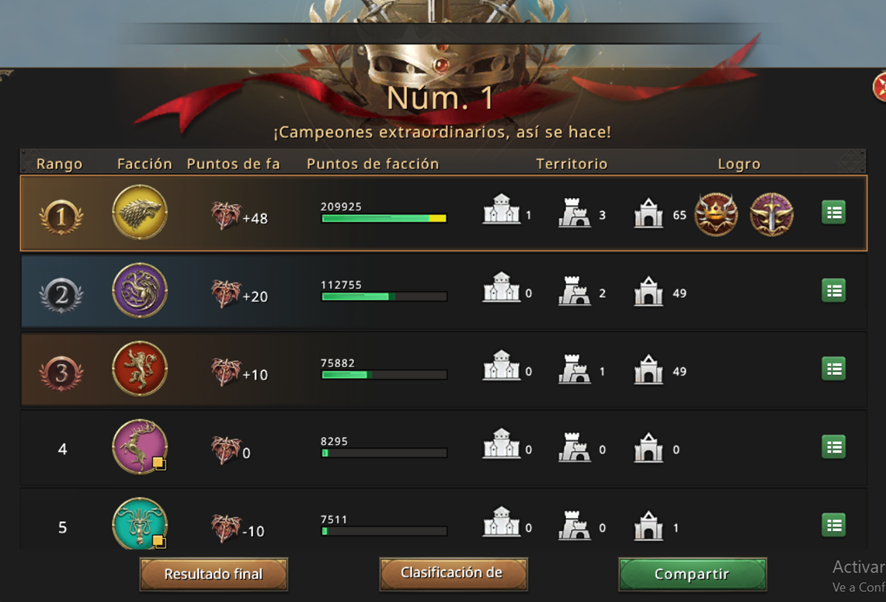The image size is (886, 602).
Task: Select the Territorio column header
Action: pyautogui.click(x=571, y=164)
